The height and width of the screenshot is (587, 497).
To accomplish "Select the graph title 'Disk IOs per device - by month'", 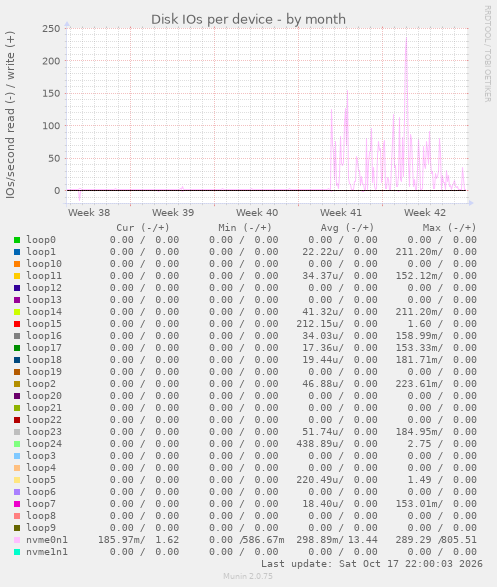I will [248, 19].
